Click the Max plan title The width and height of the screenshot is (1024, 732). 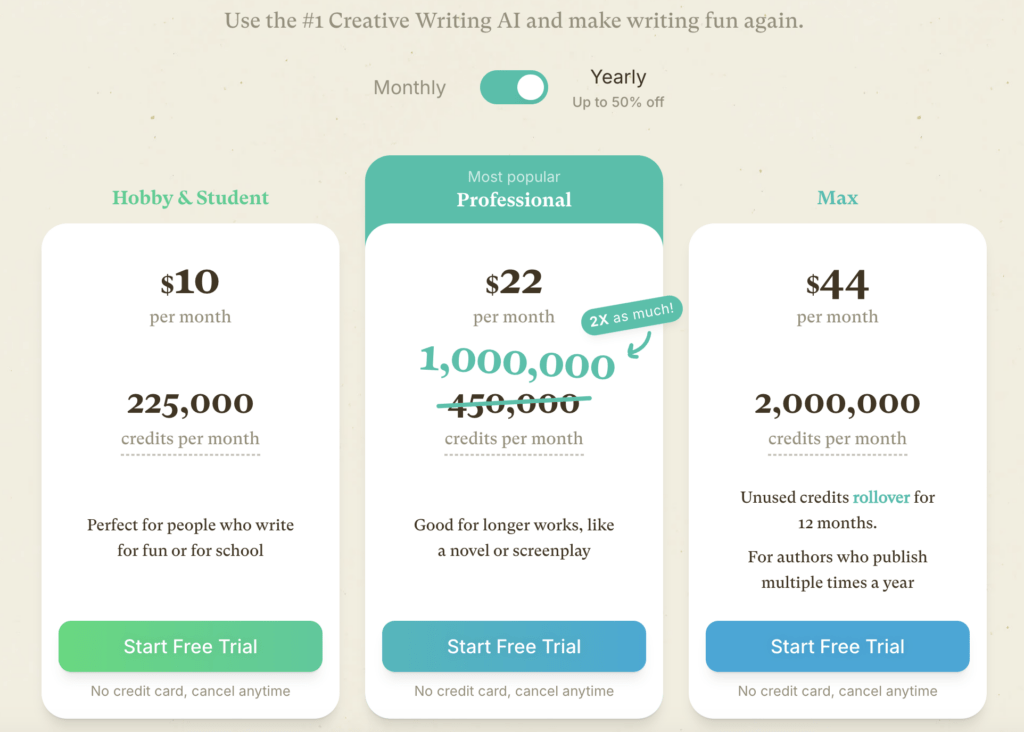(x=837, y=198)
